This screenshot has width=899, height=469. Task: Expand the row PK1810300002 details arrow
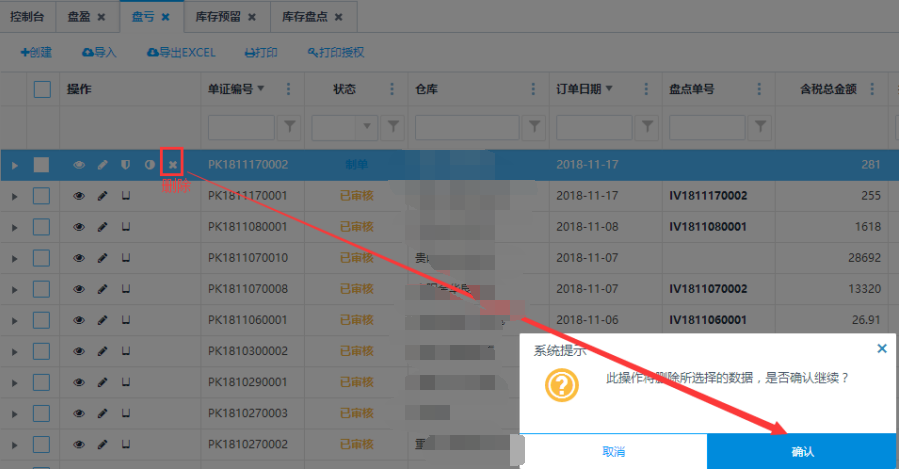[x=14, y=351]
